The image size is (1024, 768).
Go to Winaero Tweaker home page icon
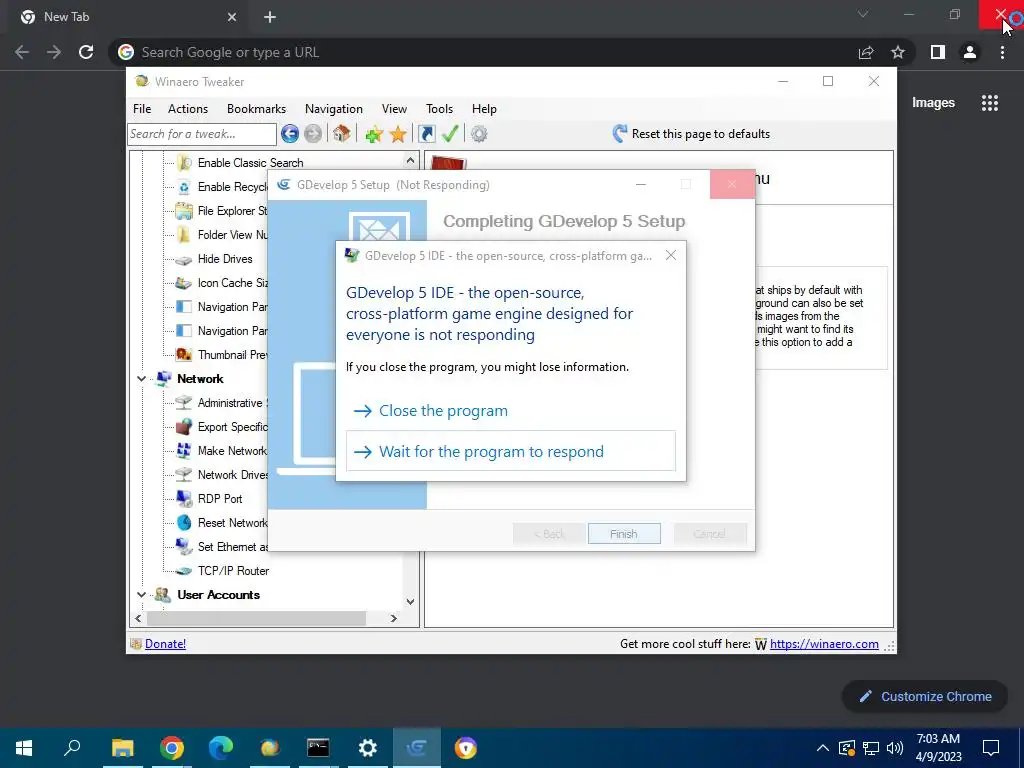pyautogui.click(x=342, y=134)
